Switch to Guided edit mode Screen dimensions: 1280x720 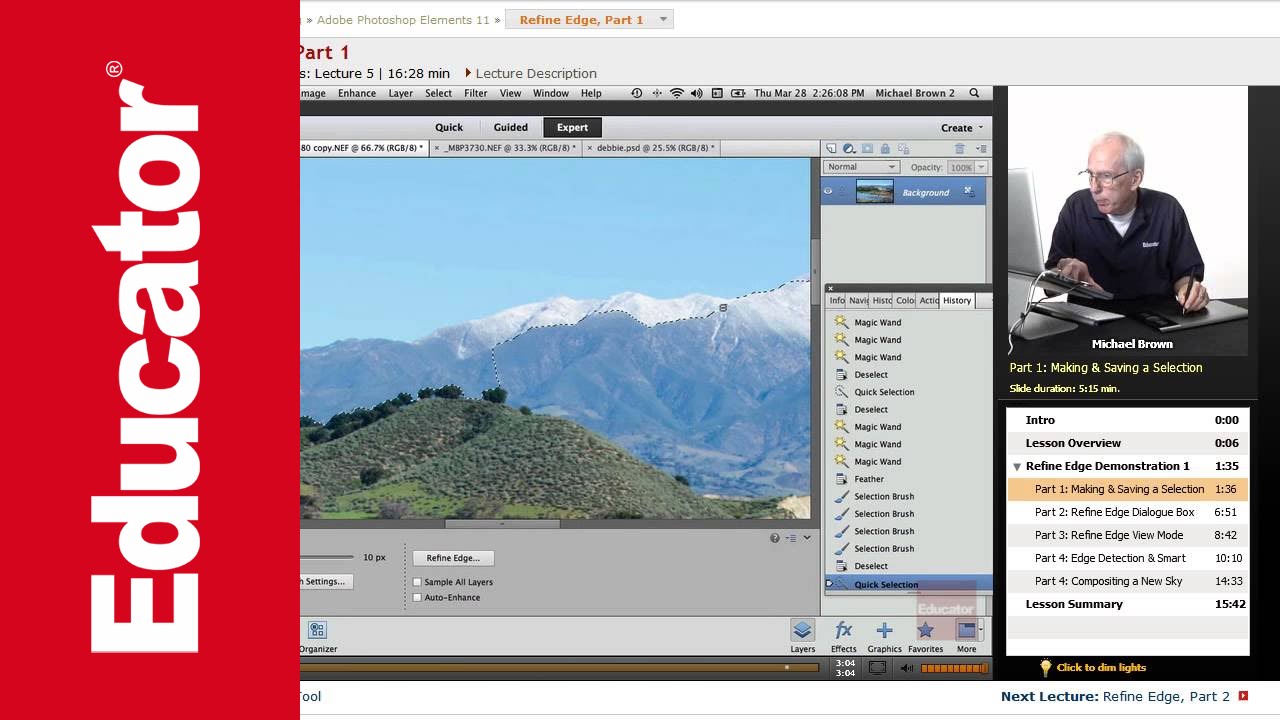(510, 127)
